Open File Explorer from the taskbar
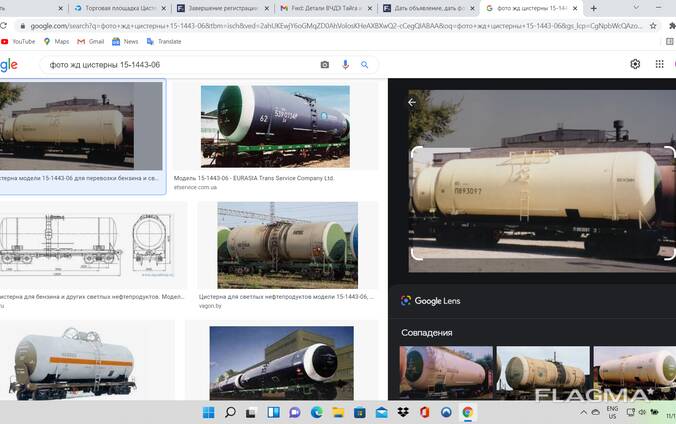676x424 pixels. pyautogui.click(x=338, y=412)
